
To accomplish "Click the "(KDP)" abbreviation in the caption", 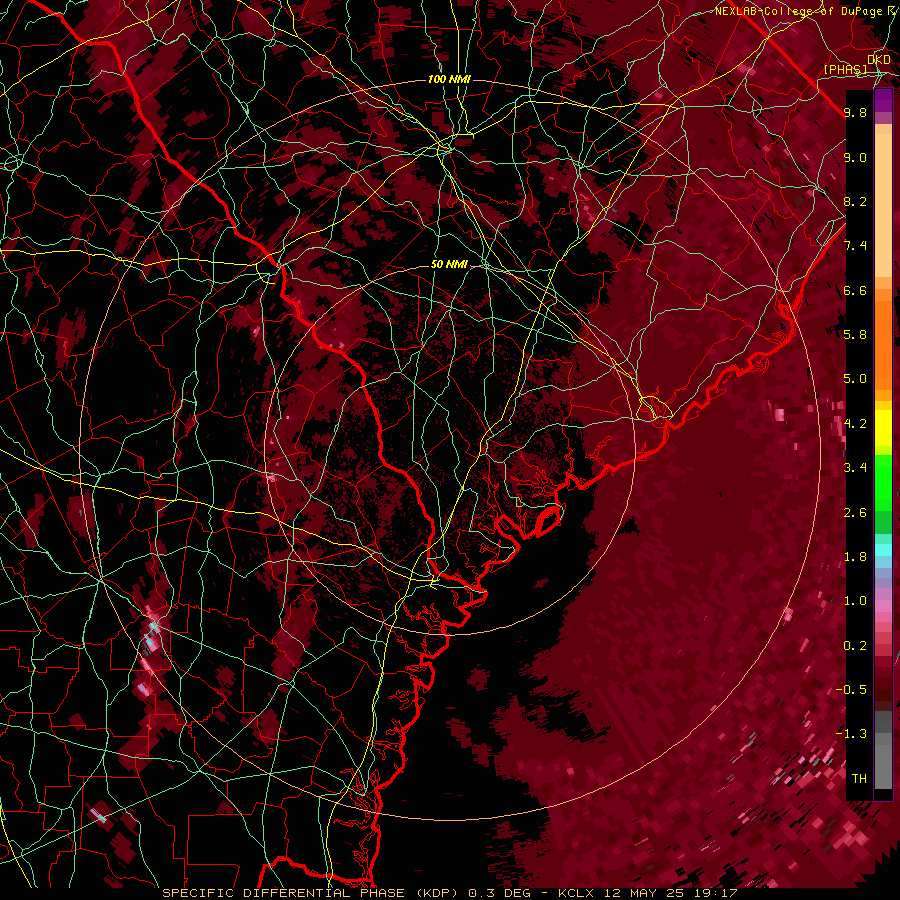I will coord(437,893).
